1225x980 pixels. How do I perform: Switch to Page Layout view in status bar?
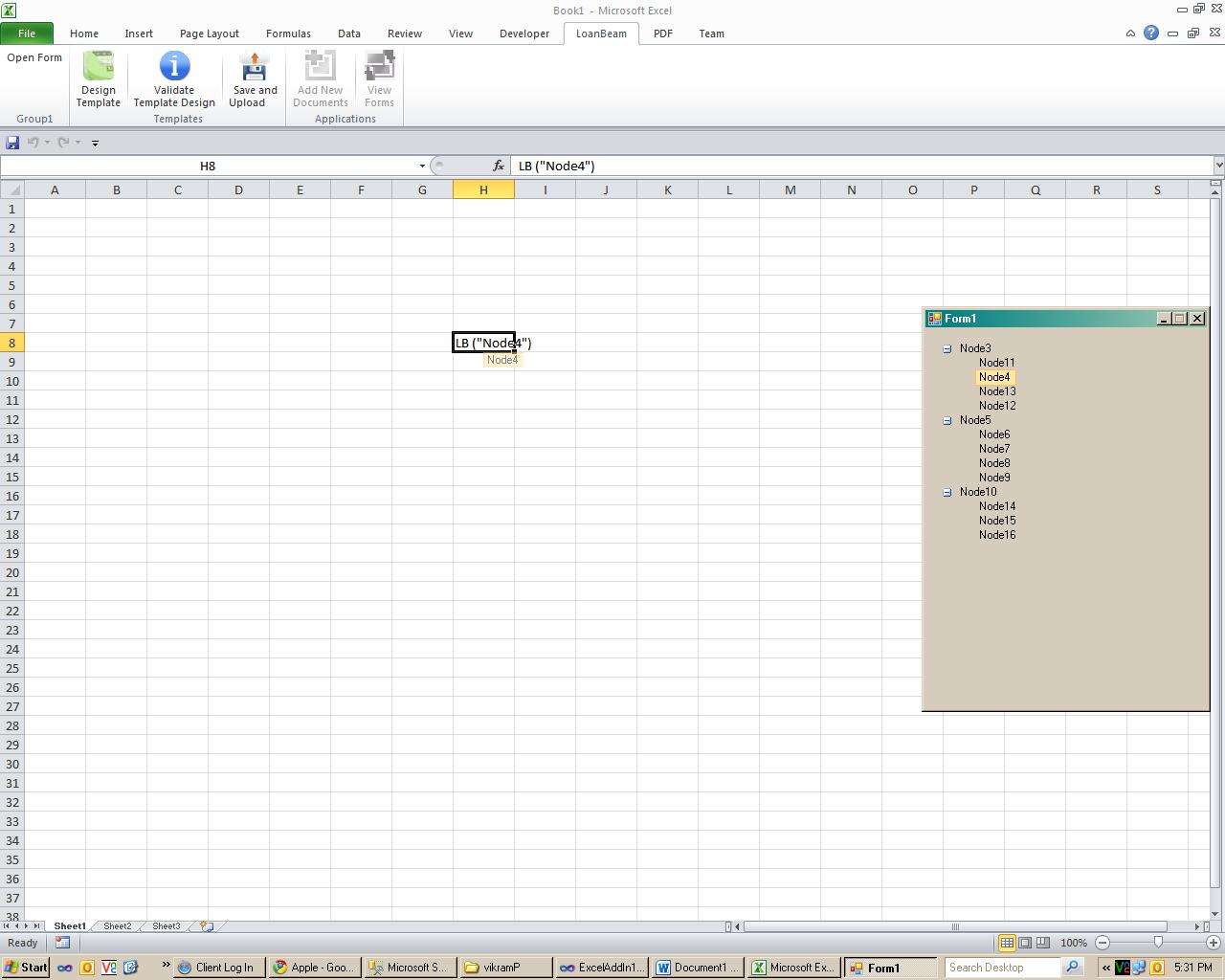1025,943
